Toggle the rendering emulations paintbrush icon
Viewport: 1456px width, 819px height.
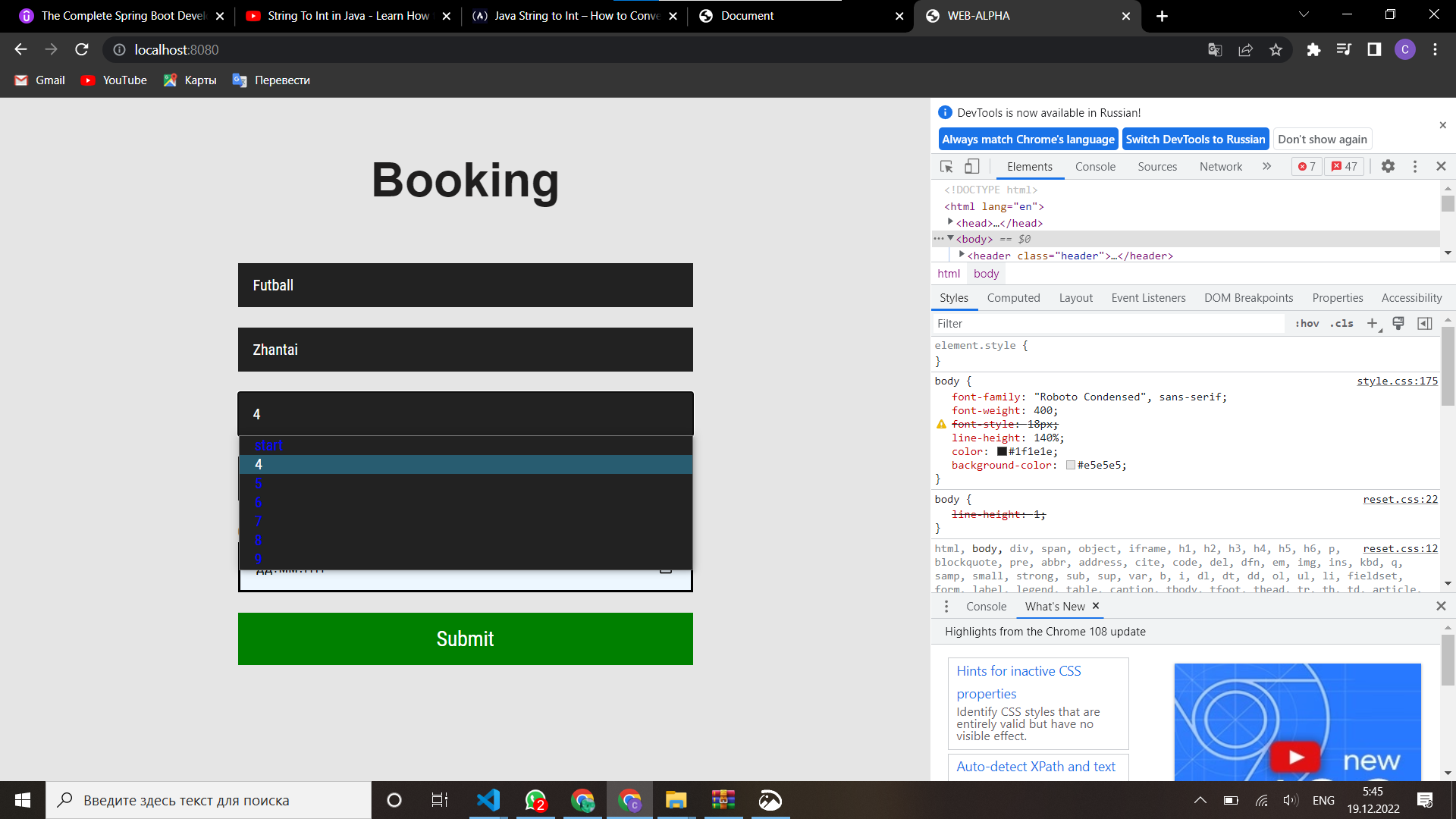tap(1398, 324)
